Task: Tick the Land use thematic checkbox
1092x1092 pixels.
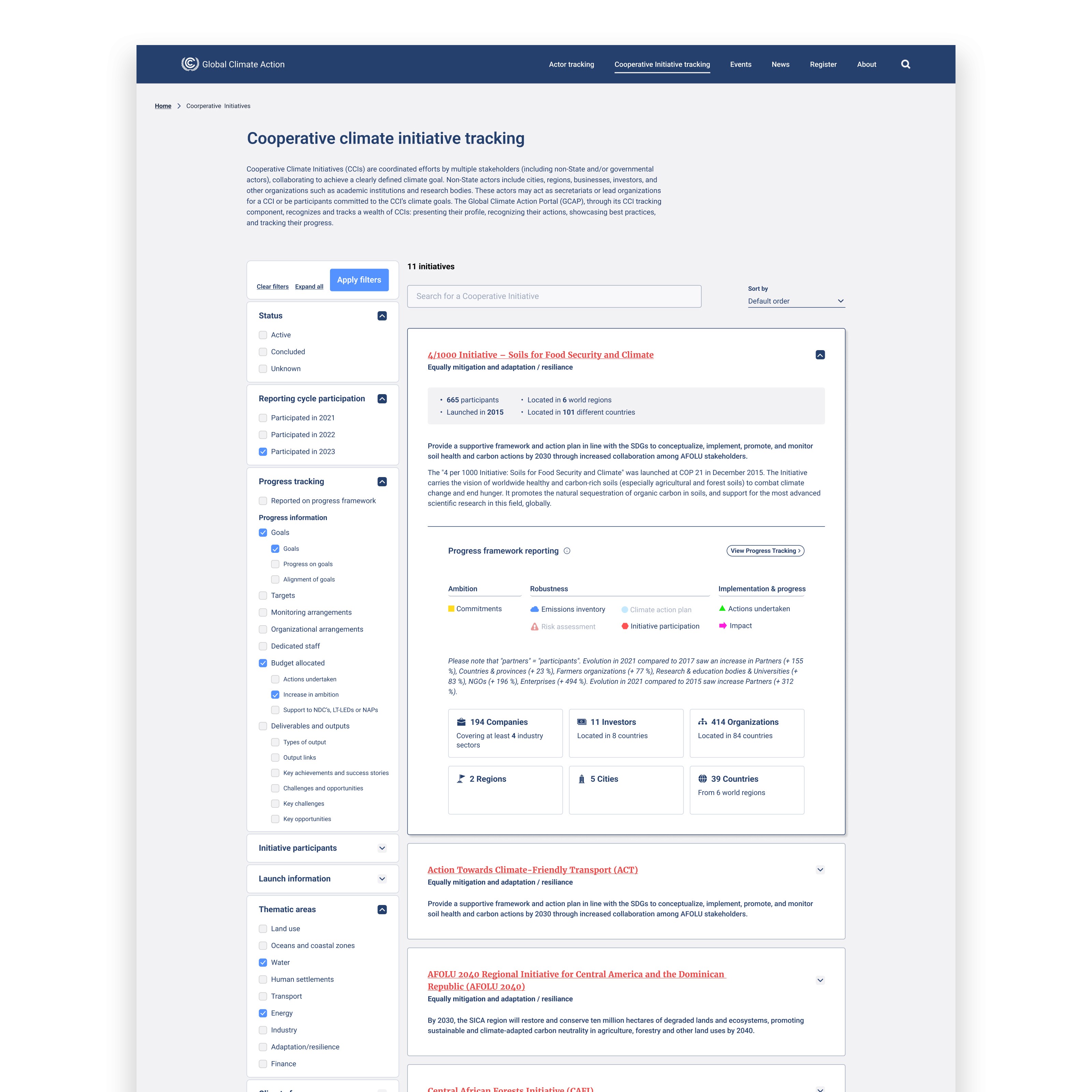Action: [263, 929]
